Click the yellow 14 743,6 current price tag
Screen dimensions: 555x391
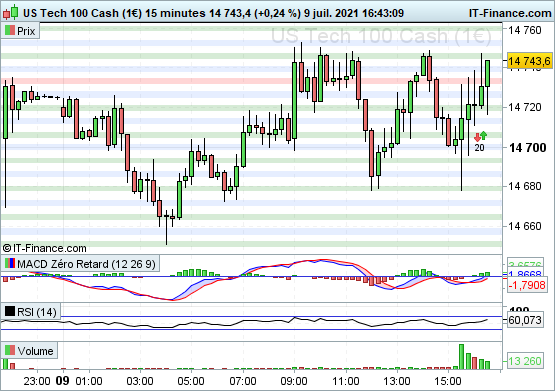pos(530,61)
